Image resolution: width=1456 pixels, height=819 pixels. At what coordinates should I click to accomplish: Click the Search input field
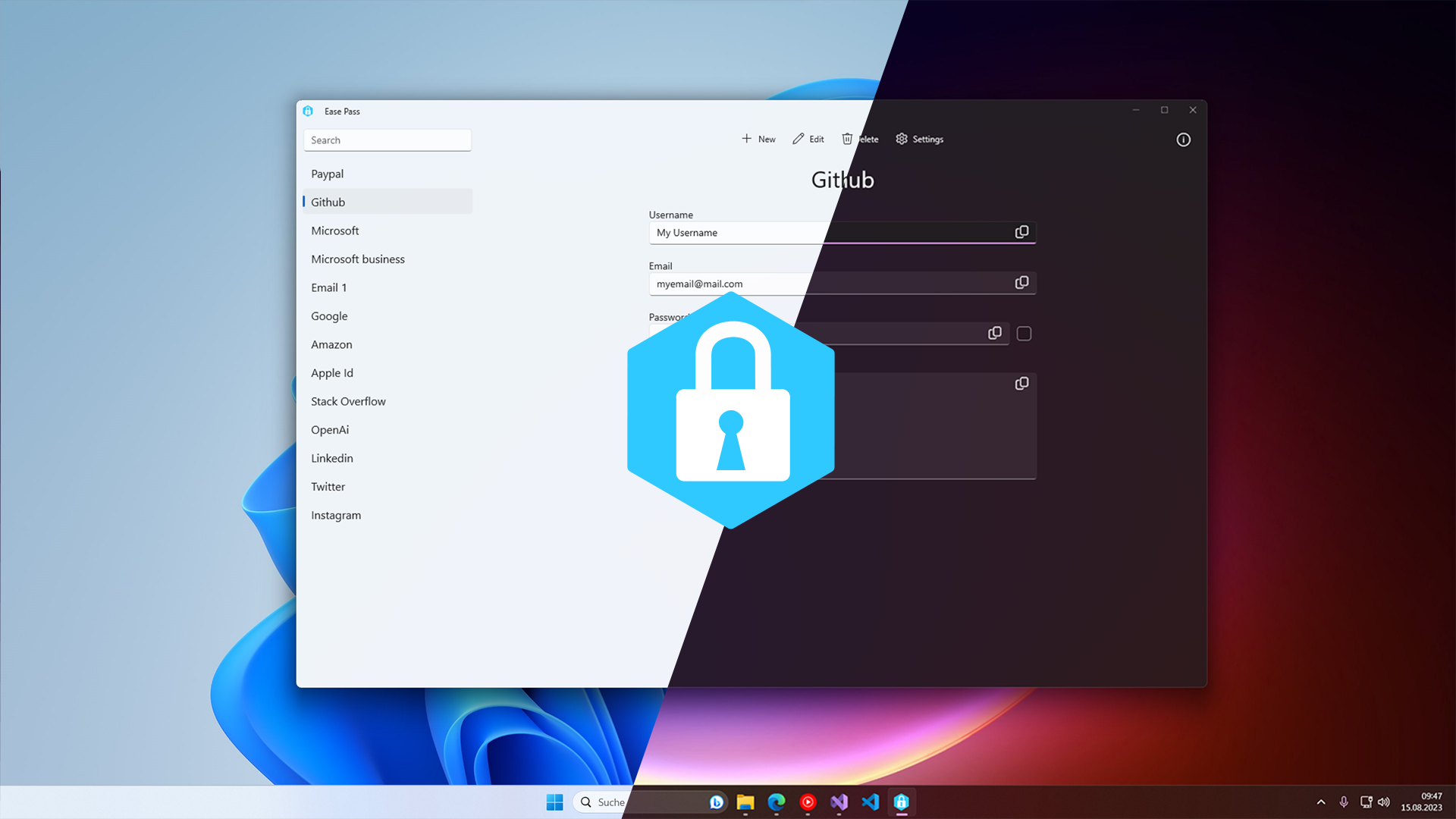click(387, 140)
